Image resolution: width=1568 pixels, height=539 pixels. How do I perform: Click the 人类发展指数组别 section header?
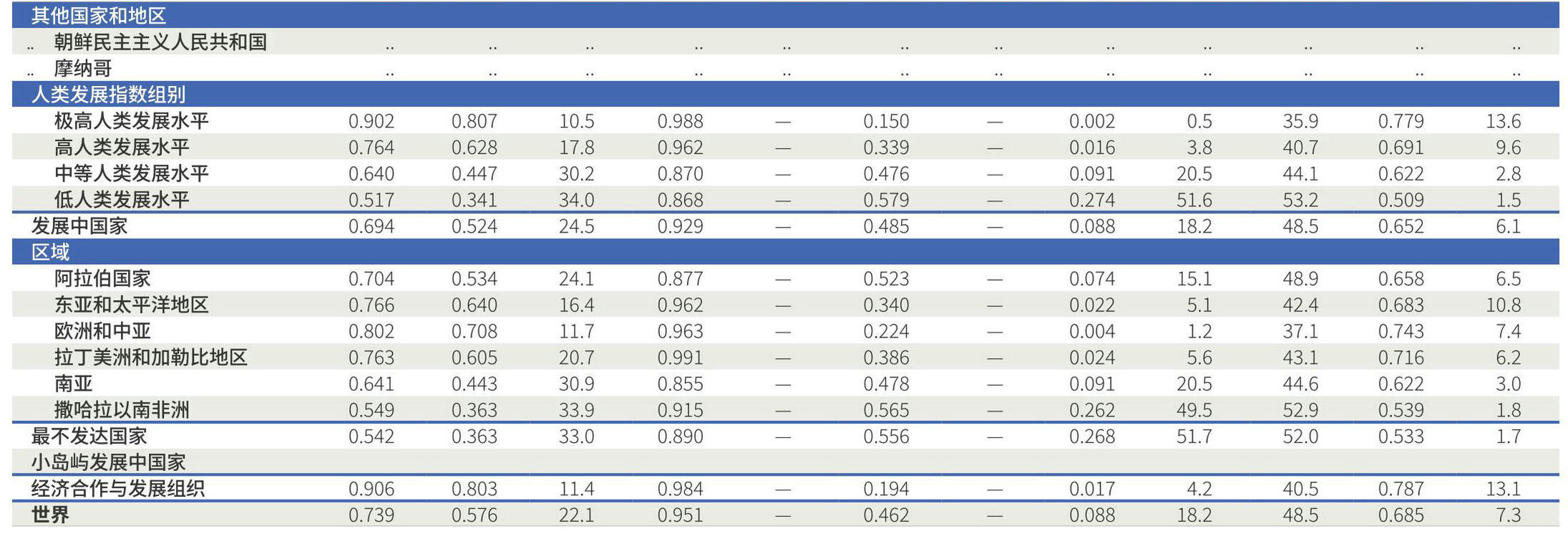point(108,94)
